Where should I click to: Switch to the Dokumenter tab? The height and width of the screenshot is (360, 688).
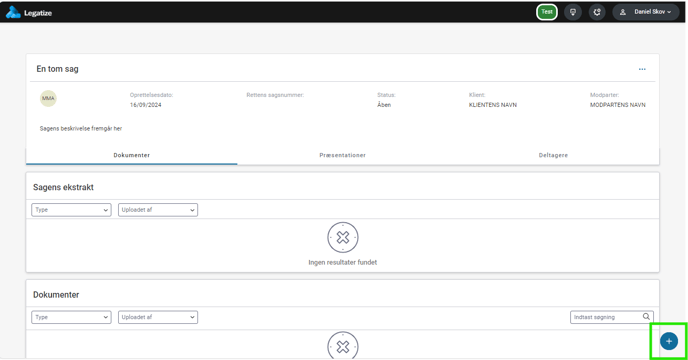(x=132, y=155)
